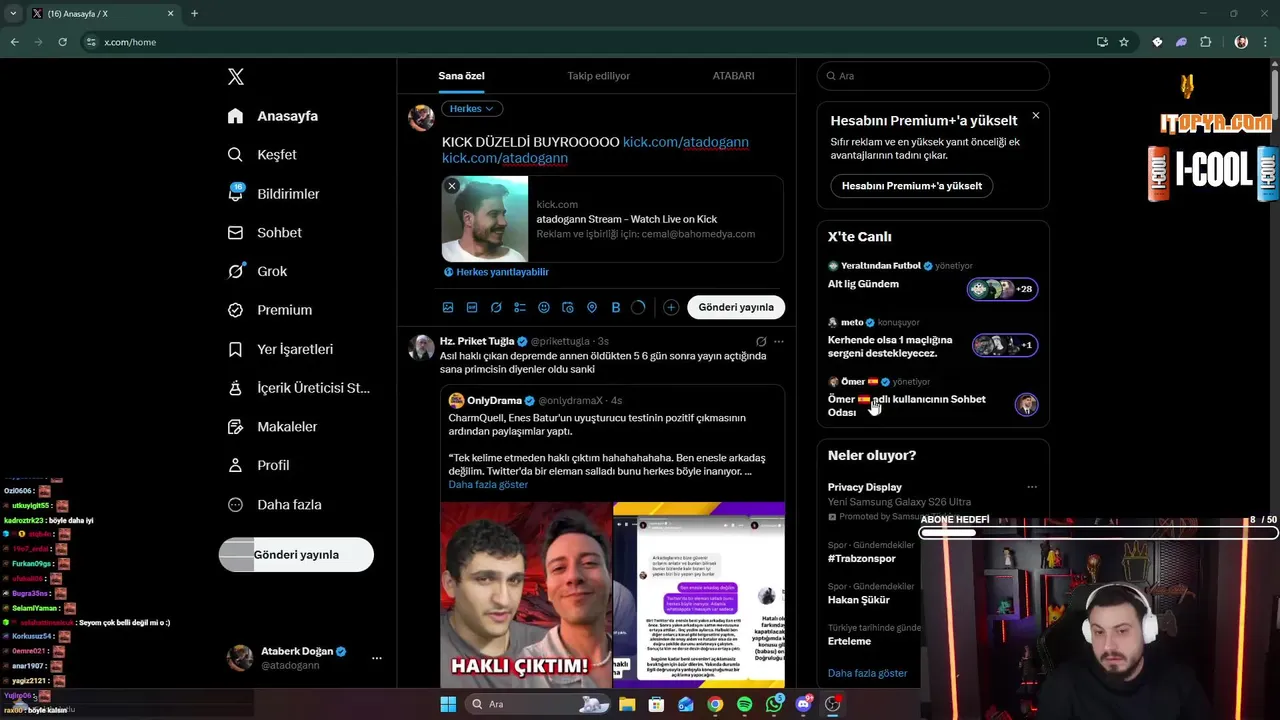
Task: Add a GIF to the post
Action: click(472, 307)
